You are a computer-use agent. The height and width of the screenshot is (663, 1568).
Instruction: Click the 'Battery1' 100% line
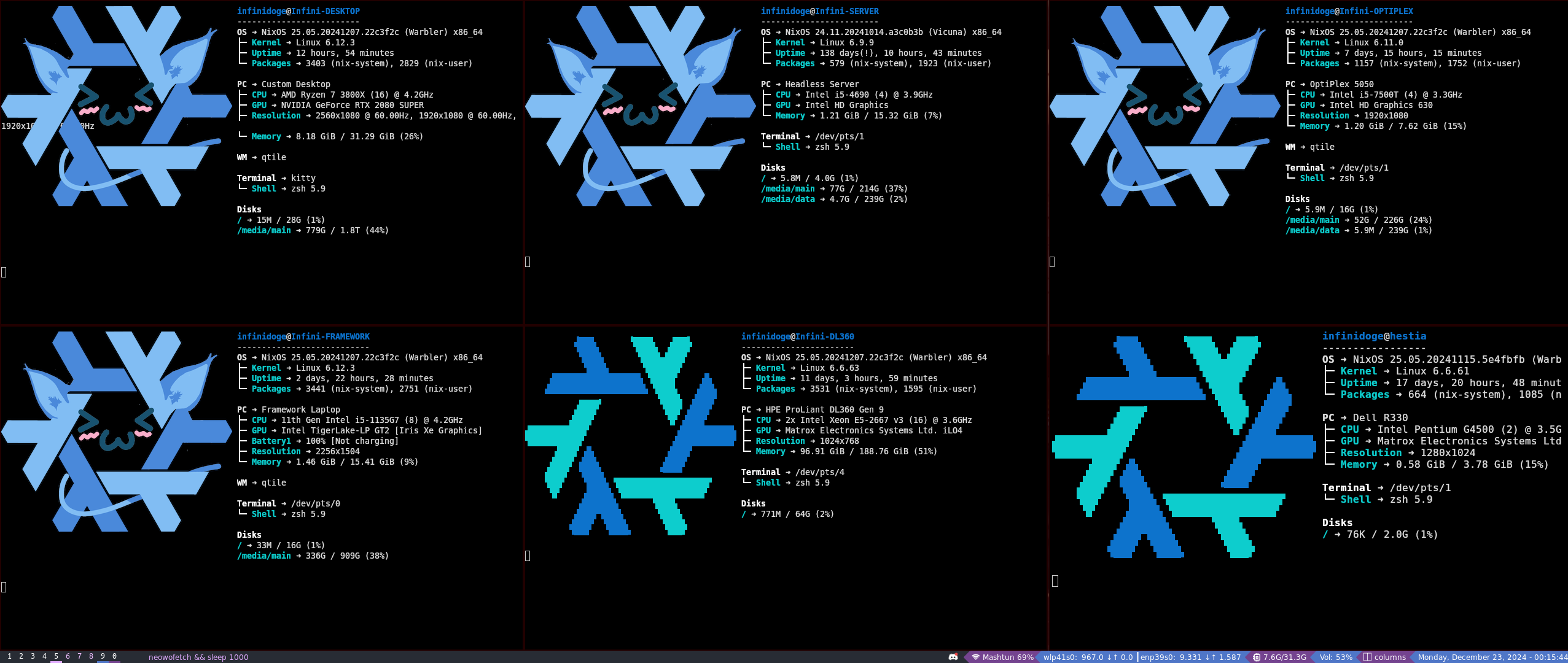325,441
